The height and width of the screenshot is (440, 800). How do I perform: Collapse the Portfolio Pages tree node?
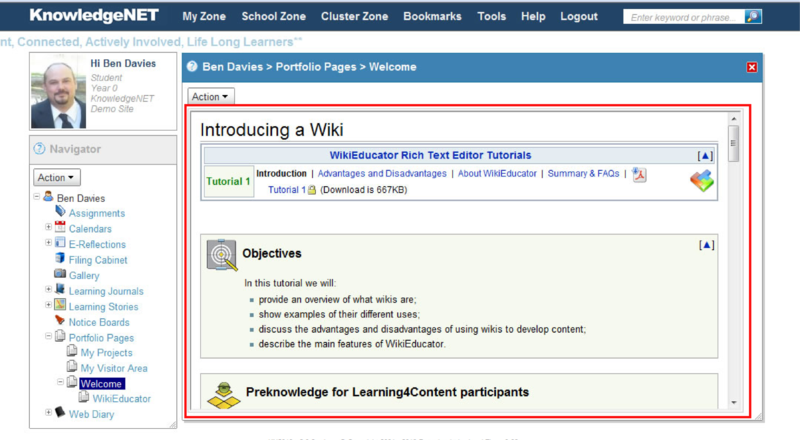(x=48, y=336)
